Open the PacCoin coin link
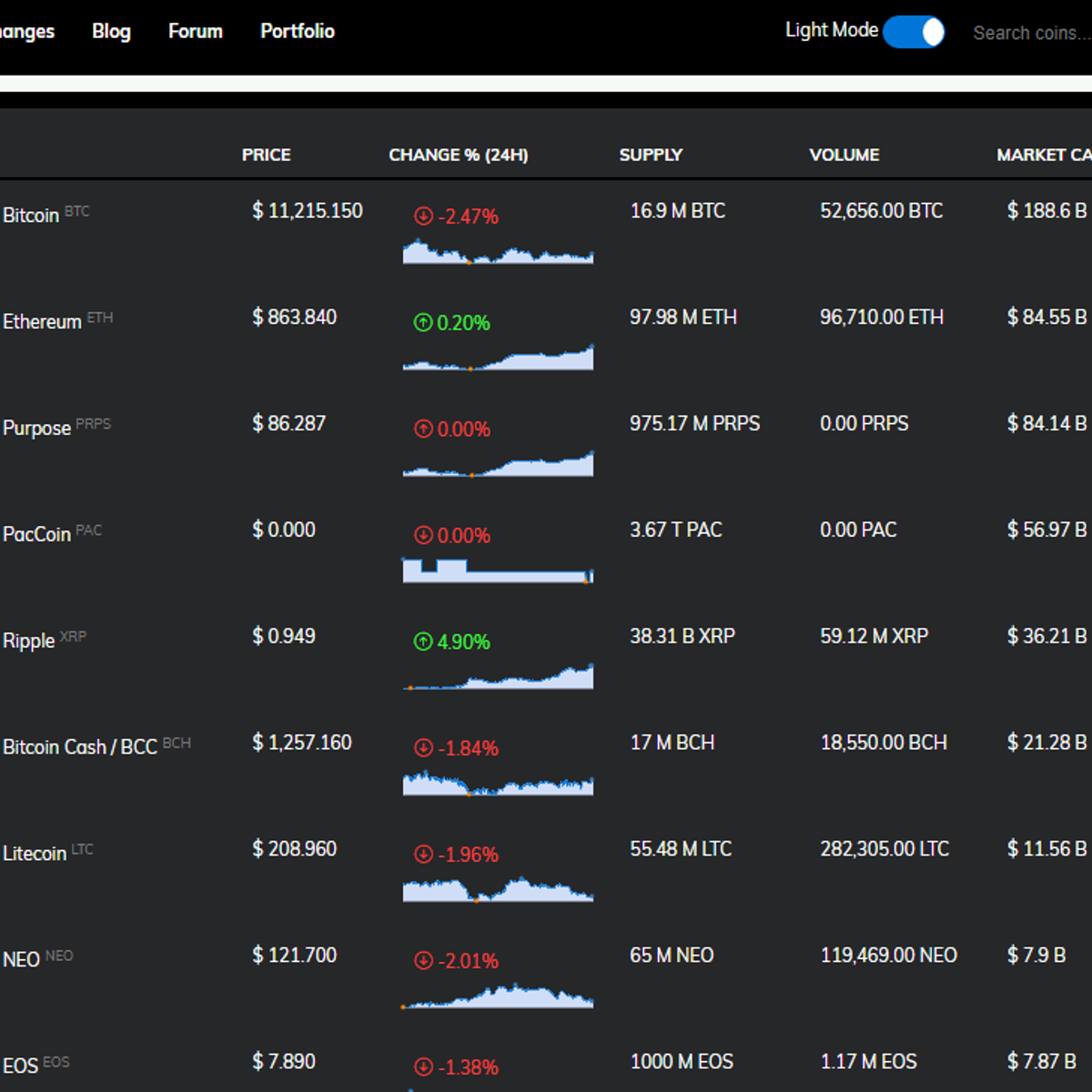 pyautogui.click(x=36, y=534)
